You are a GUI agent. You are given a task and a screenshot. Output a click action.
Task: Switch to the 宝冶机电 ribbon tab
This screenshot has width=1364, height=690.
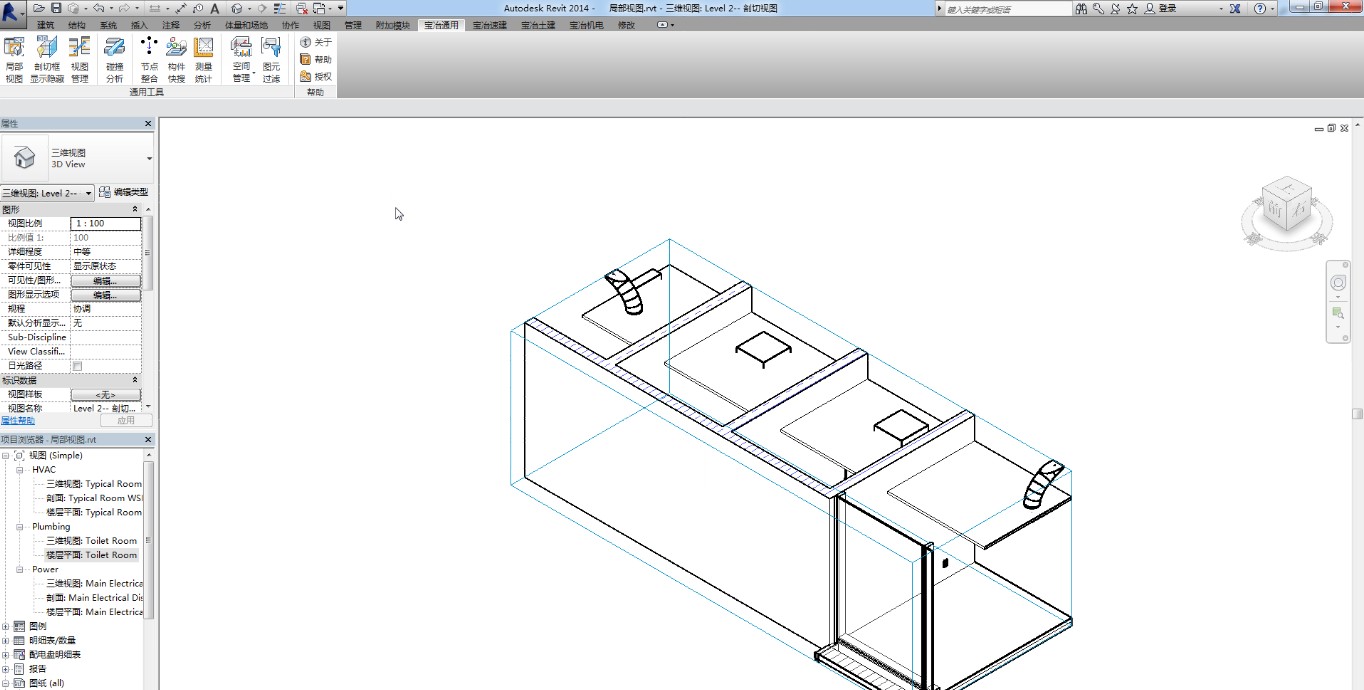(x=586, y=25)
